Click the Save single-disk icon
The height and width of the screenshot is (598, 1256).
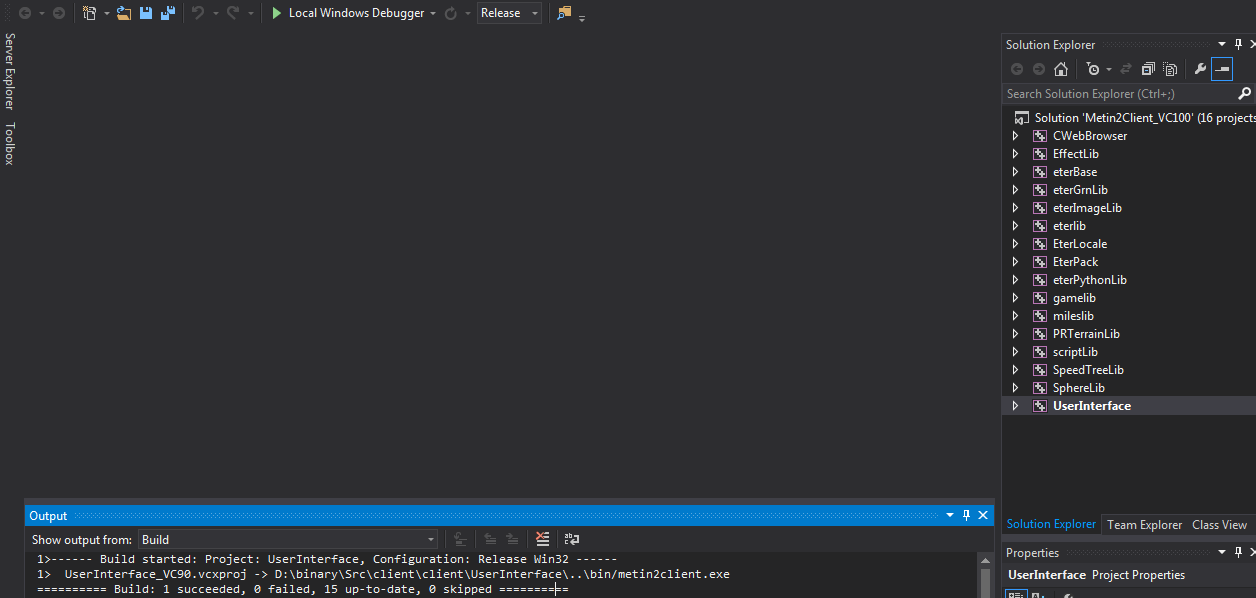coord(146,13)
